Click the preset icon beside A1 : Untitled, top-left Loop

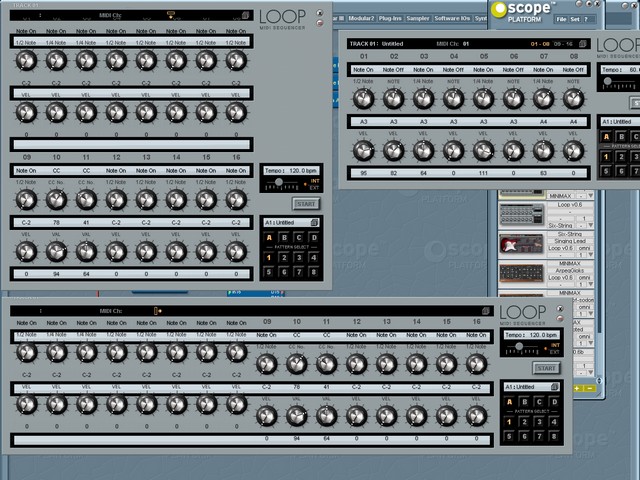(314, 222)
